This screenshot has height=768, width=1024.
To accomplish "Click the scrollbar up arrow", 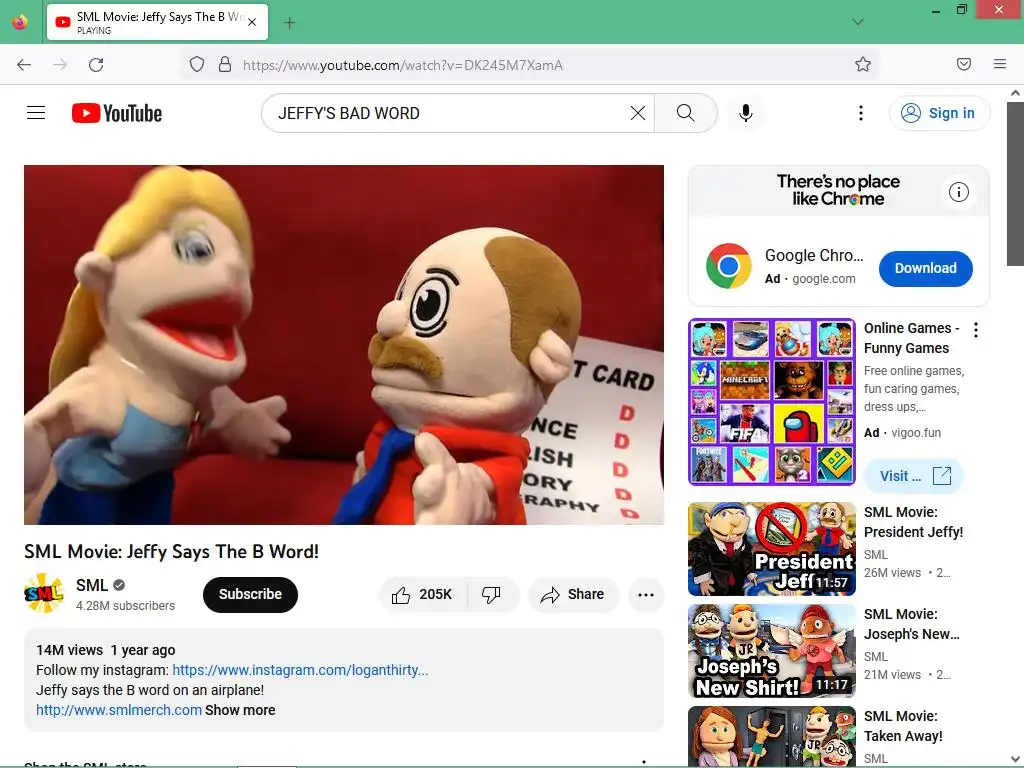I will [x=1015, y=93].
